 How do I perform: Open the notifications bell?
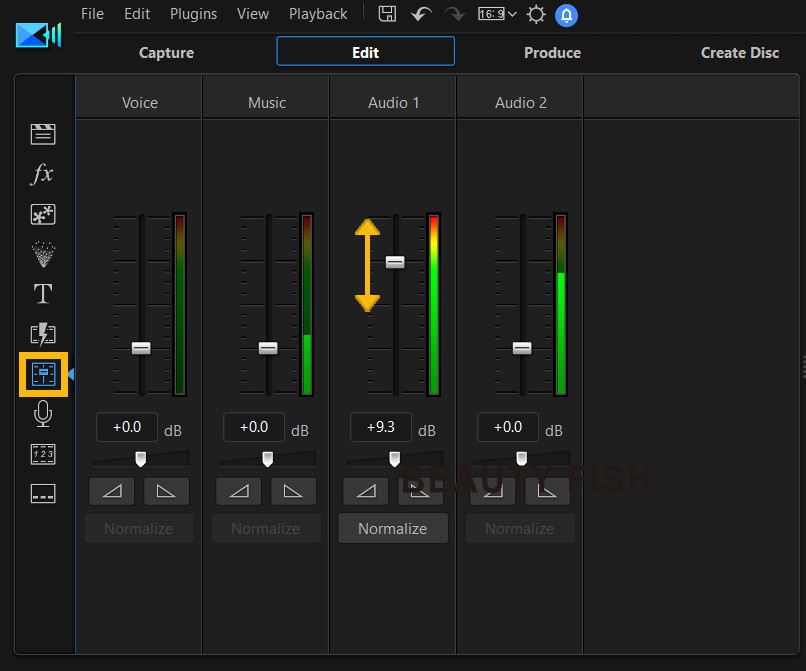(x=567, y=15)
